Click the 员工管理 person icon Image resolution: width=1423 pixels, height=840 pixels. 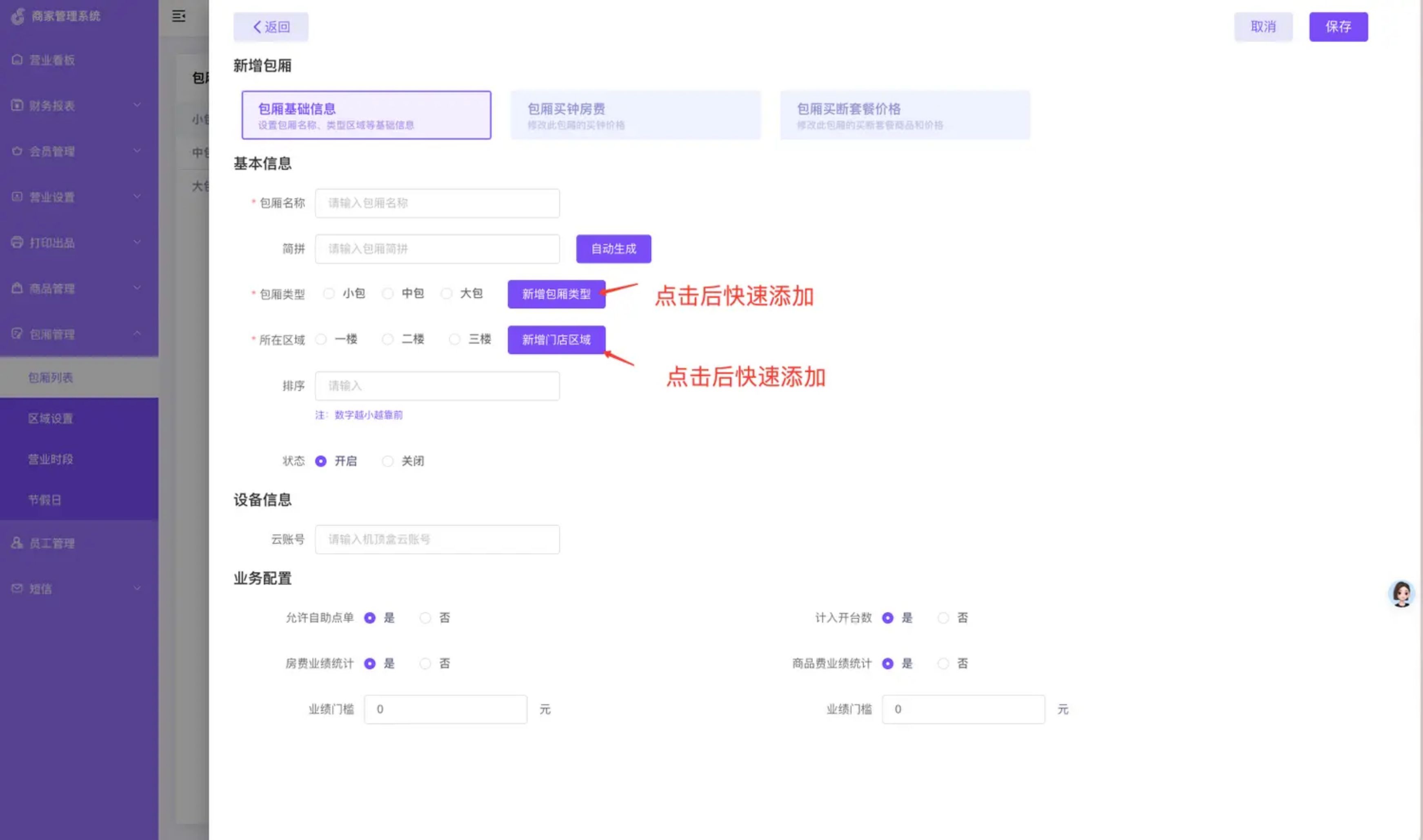click(17, 543)
